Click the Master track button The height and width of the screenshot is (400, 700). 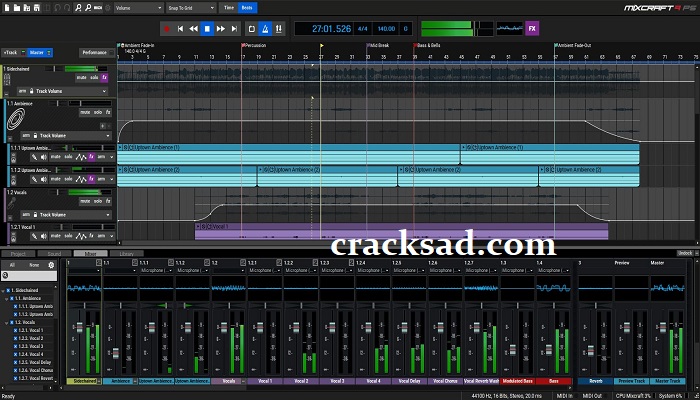tap(40, 53)
